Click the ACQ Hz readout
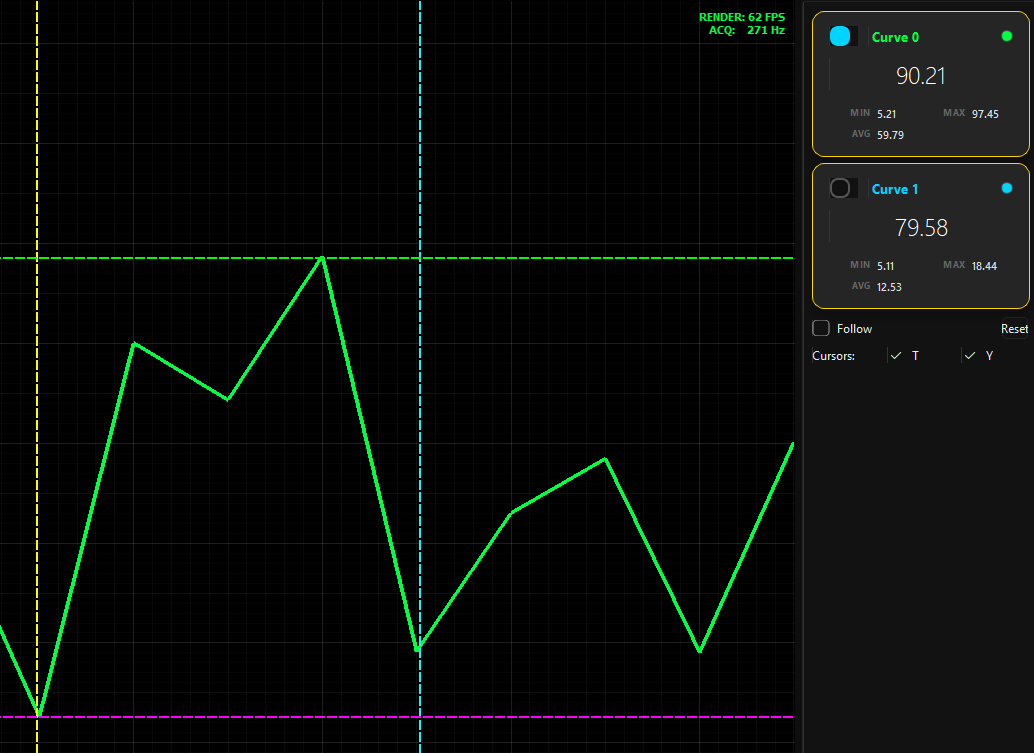 click(746, 30)
